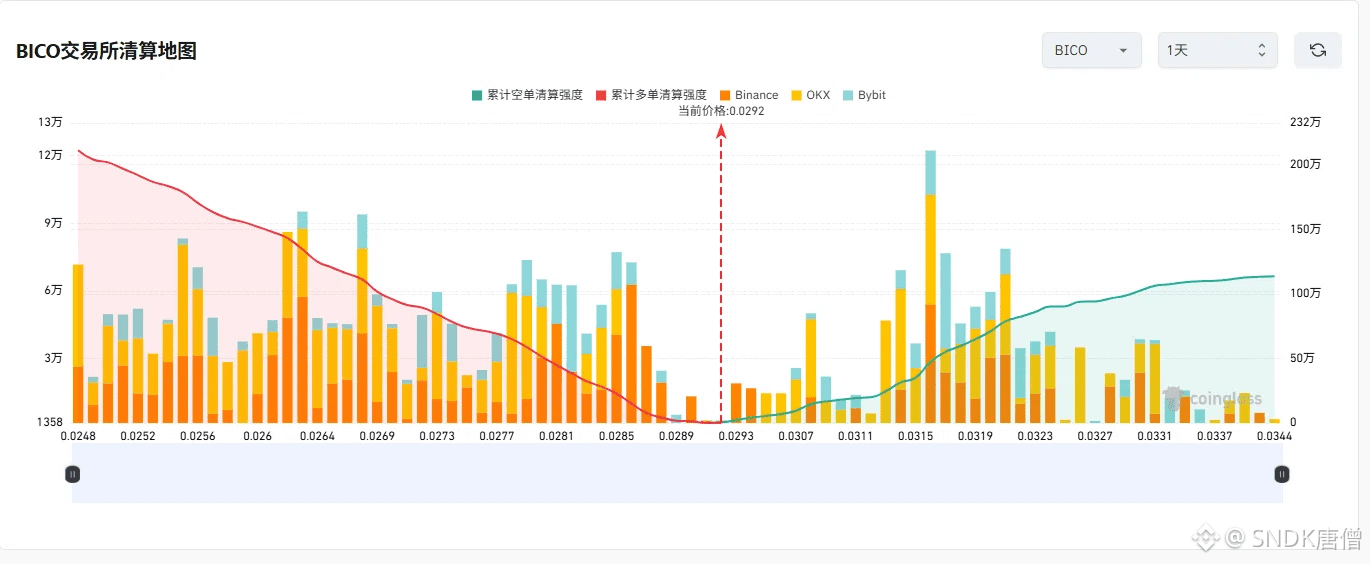Click the 12万 left axis label

pos(50,155)
